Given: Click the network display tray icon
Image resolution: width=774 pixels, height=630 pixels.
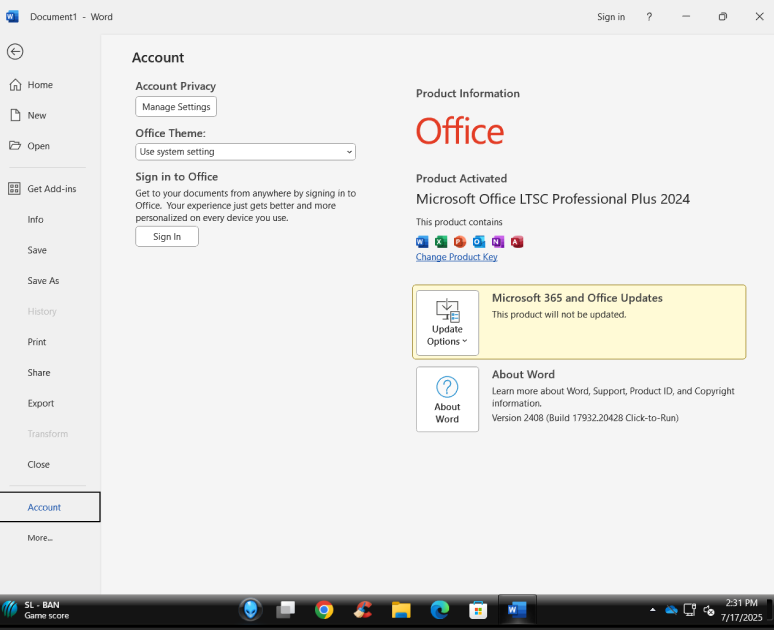Looking at the screenshot, I should click(x=690, y=610).
